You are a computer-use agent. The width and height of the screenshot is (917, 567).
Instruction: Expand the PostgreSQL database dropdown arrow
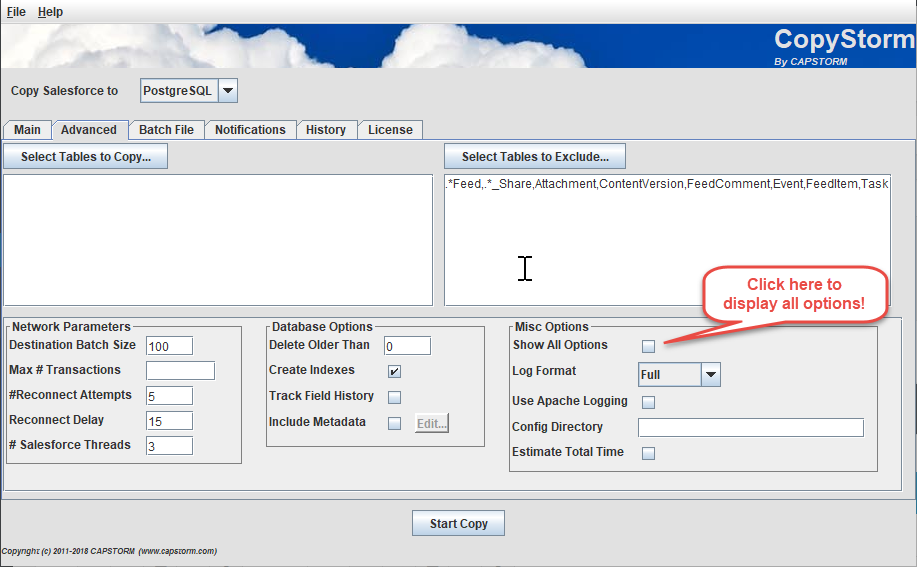coord(228,91)
